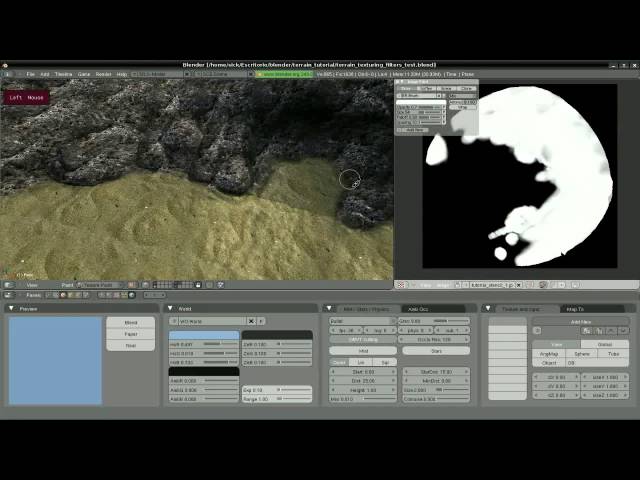
Task: Open the Script context icon in Panels header
Action: [56, 295]
